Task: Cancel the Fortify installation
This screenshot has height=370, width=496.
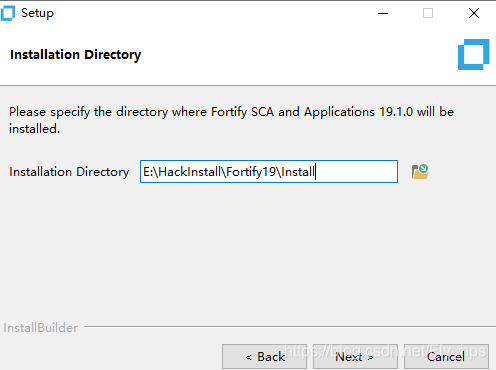Action: (x=446, y=357)
